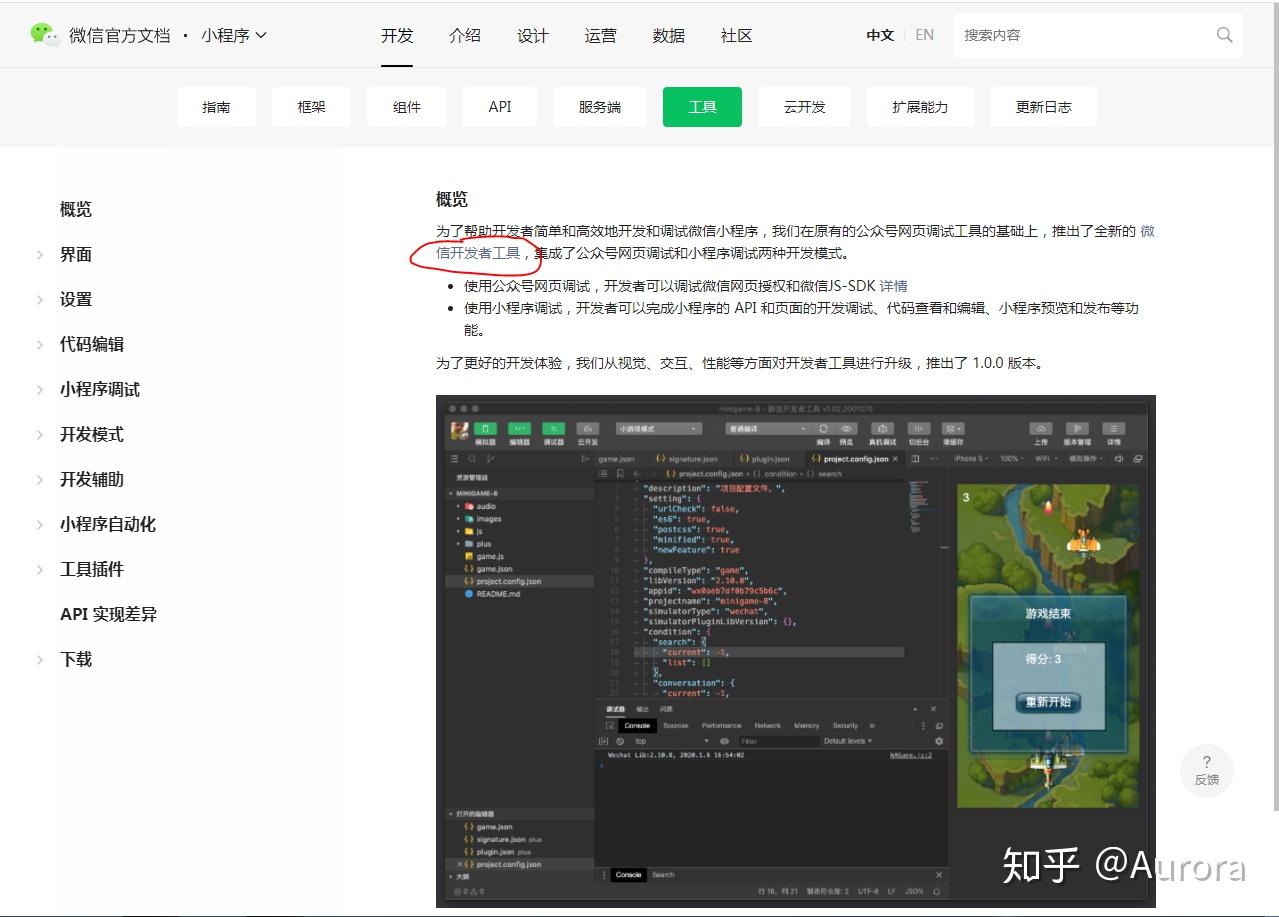
Task: Expand the images folder in file tree
Action: click(482, 519)
